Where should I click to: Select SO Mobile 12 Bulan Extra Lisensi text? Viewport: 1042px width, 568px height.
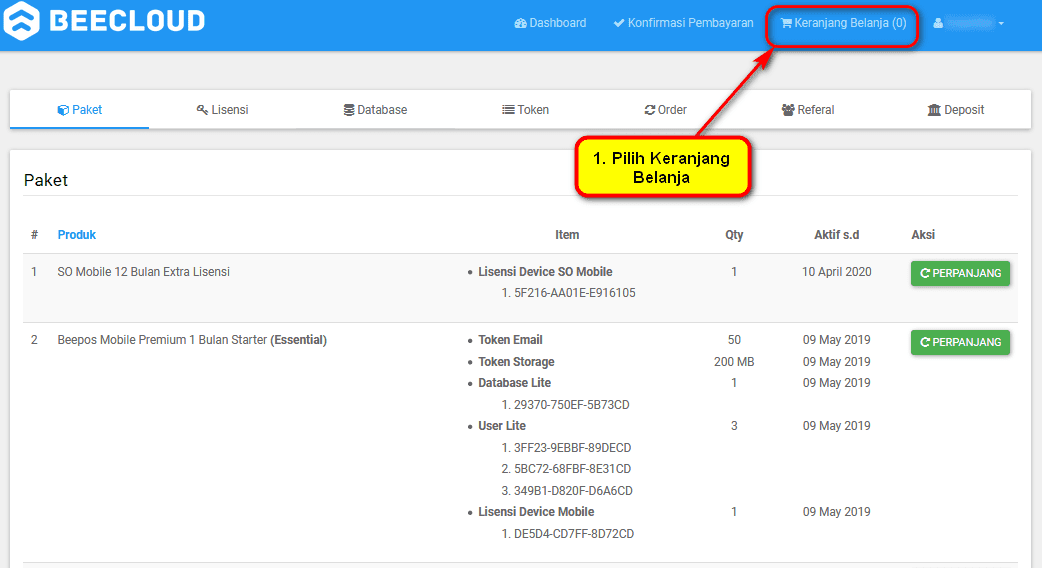coord(144,272)
